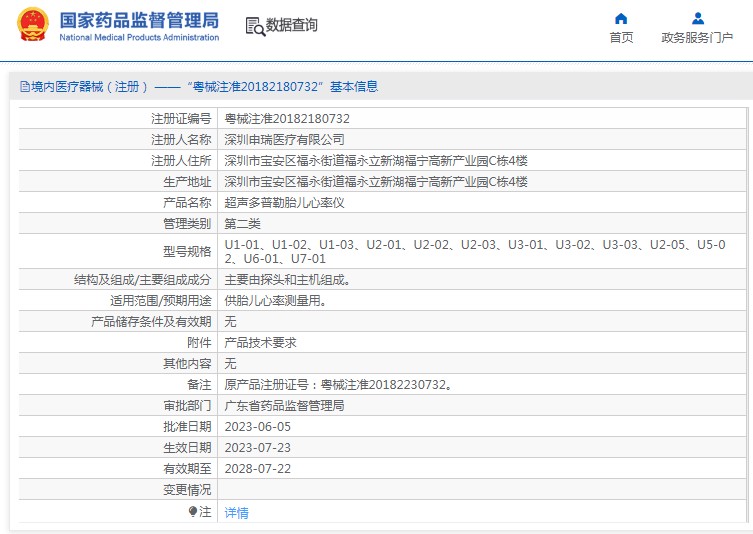
Task: Select effective date 2023-07-23
Action: click(257, 448)
